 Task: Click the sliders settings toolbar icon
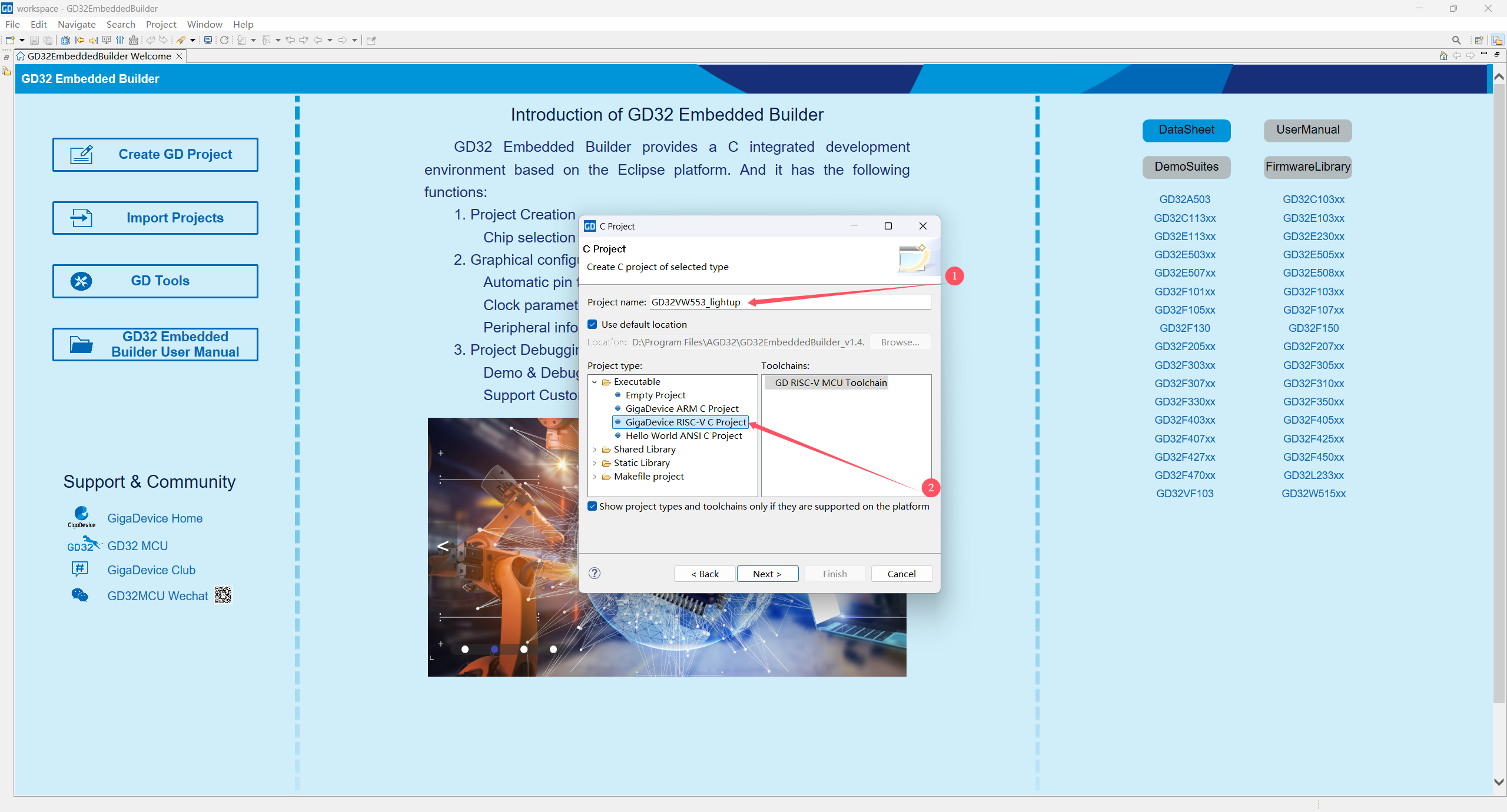point(120,40)
